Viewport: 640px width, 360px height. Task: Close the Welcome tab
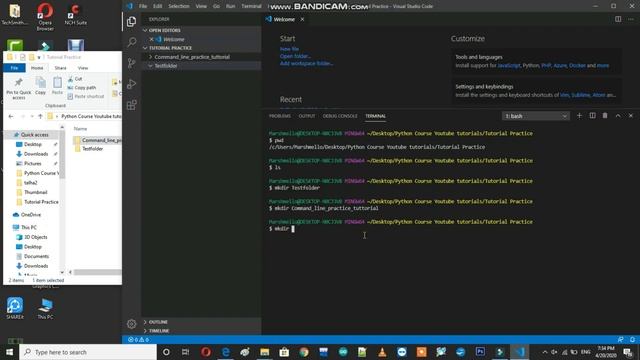[x=302, y=19]
